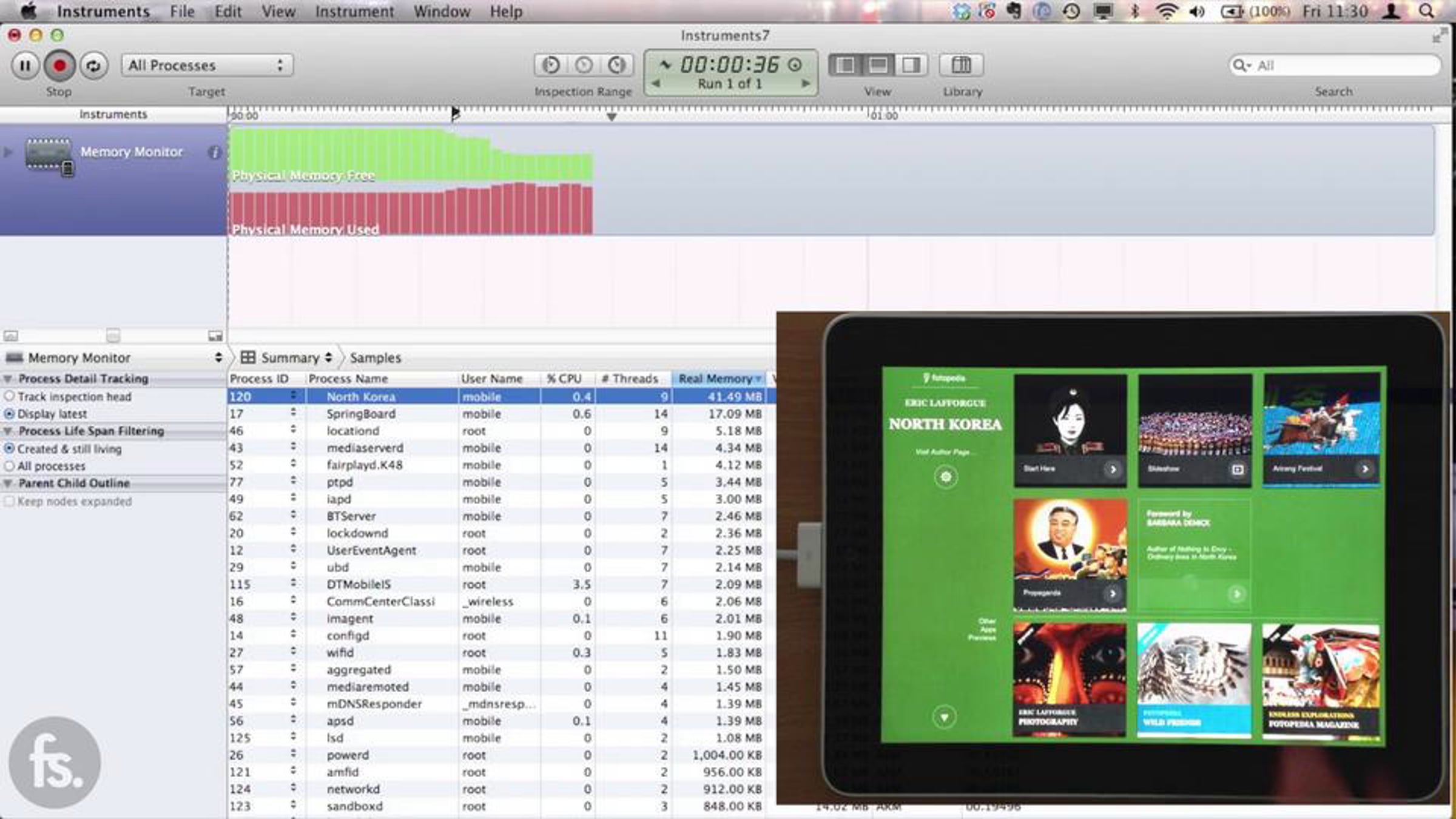Click the pane resize handle below instruments
1456x819 pixels.
pos(113,335)
